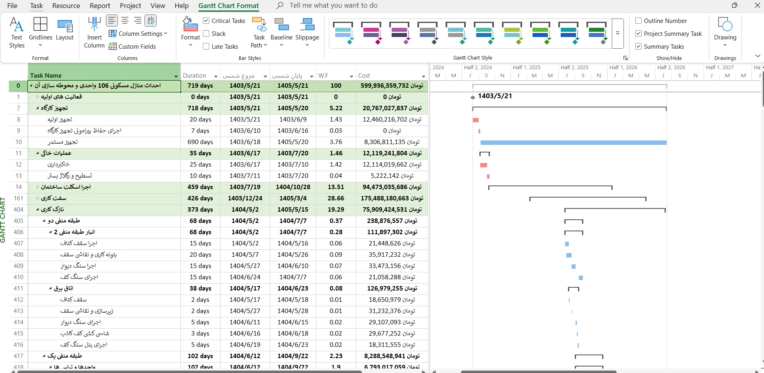Viewport: 764px width, 373px height.
Task: Switch to the Report tab
Action: pyautogui.click(x=99, y=6)
